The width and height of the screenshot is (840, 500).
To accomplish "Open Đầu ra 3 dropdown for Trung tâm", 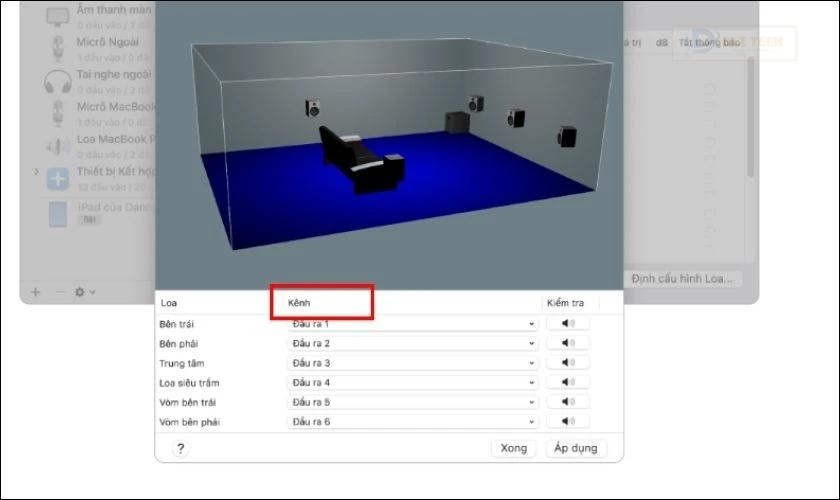I will (x=412, y=363).
